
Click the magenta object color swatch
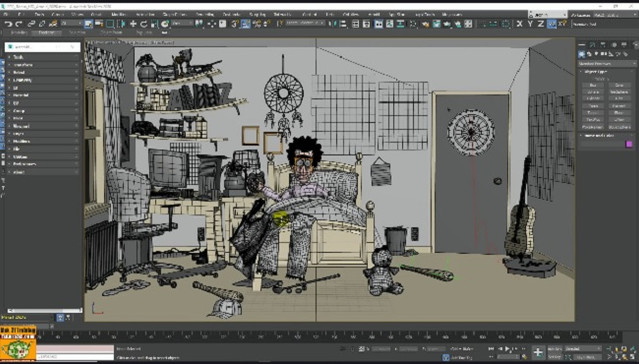coord(629,144)
